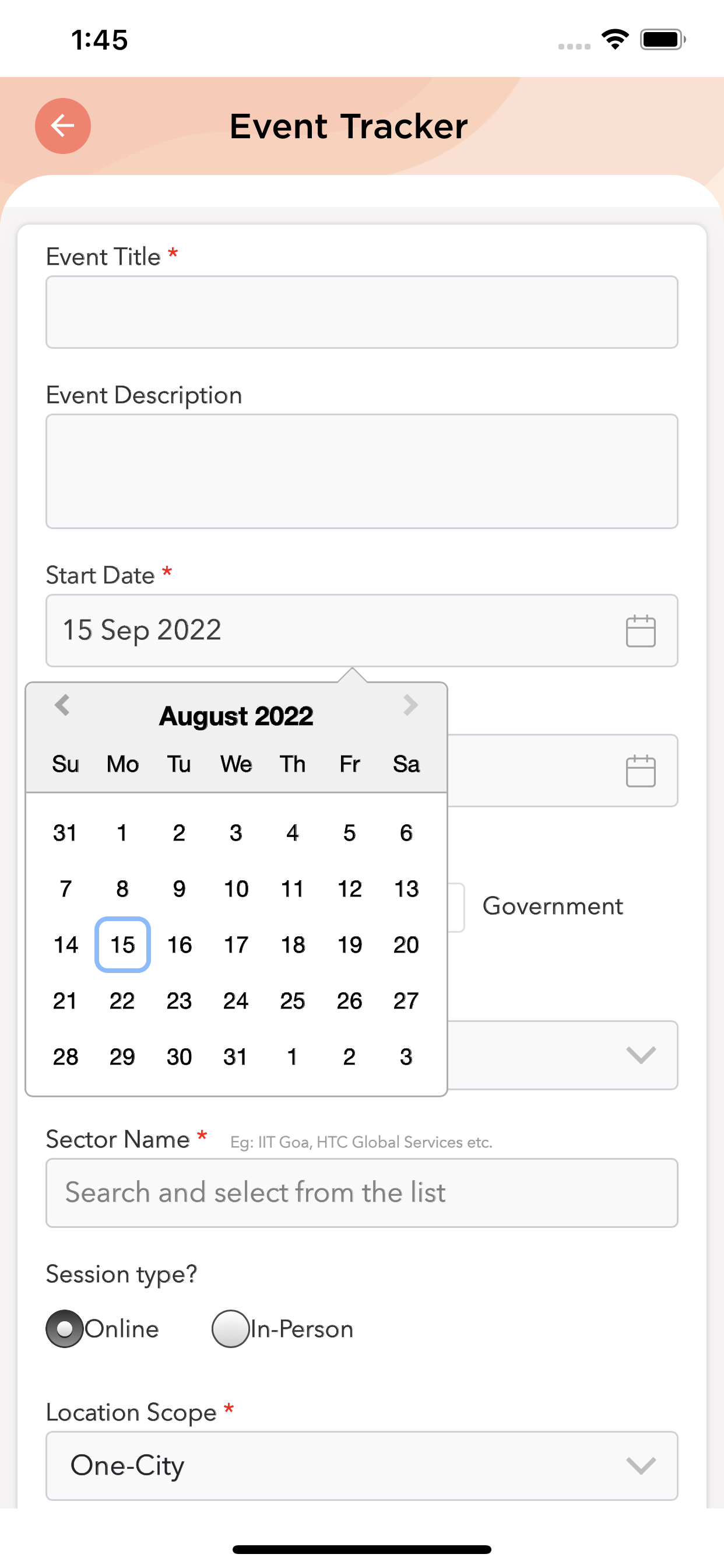Tap the Wi-Fi status icon

click(614, 40)
